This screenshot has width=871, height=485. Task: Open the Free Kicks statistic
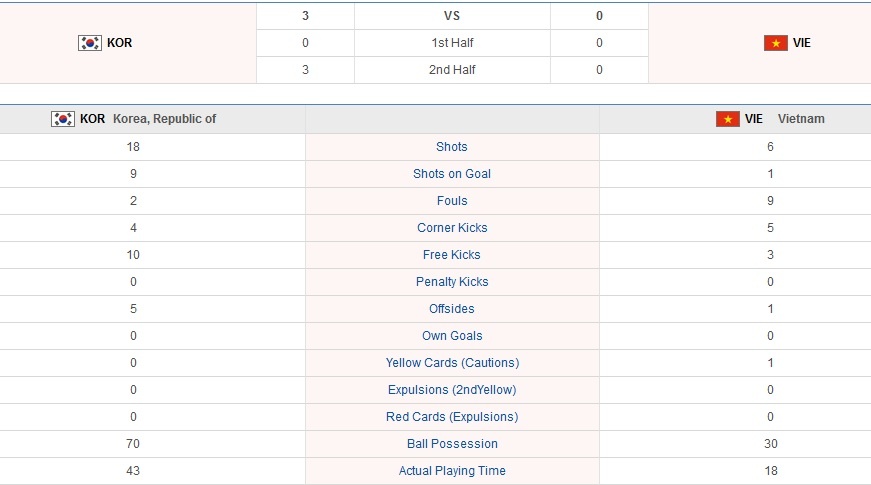click(452, 255)
